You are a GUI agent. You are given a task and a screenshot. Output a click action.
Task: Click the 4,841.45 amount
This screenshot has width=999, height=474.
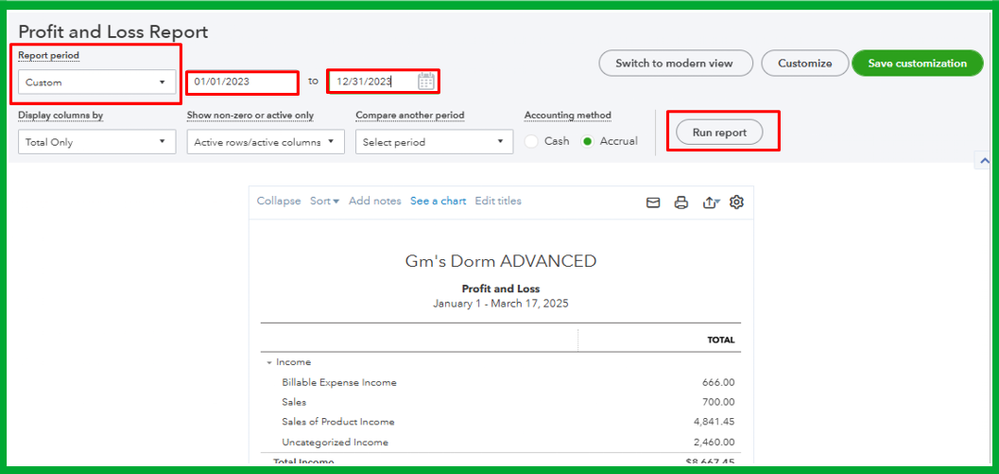(x=712, y=422)
